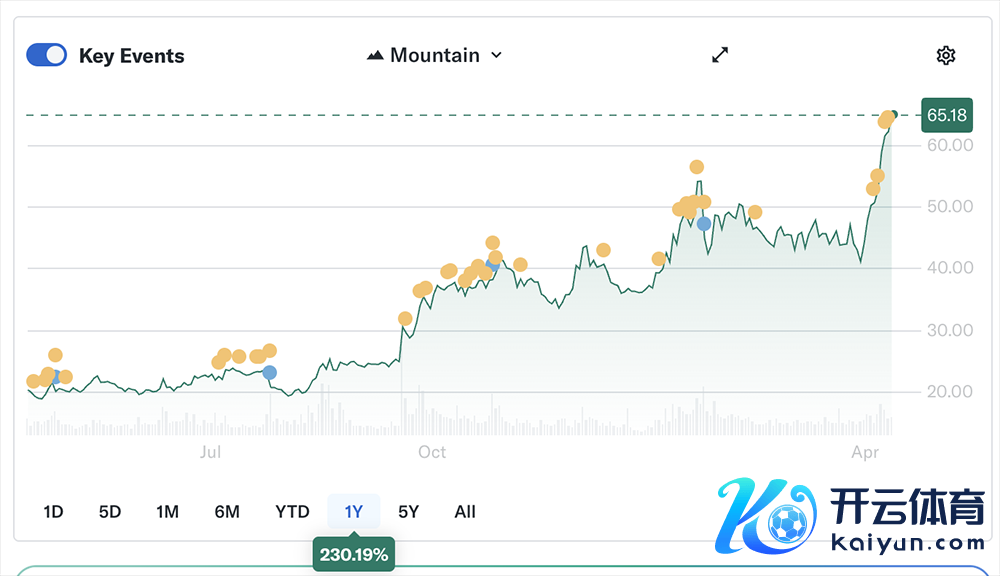Expand chart to full screen
The image size is (1000, 576).
click(720, 55)
